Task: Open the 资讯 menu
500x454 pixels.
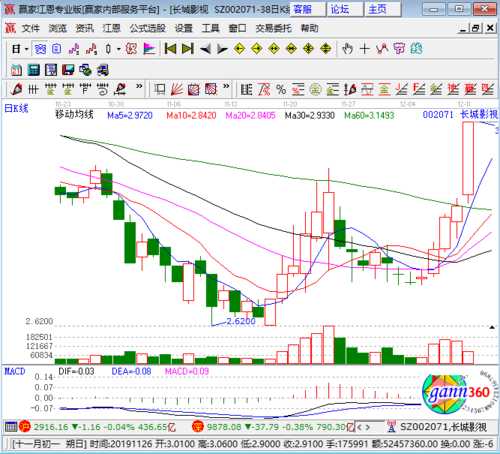Action: point(85,29)
